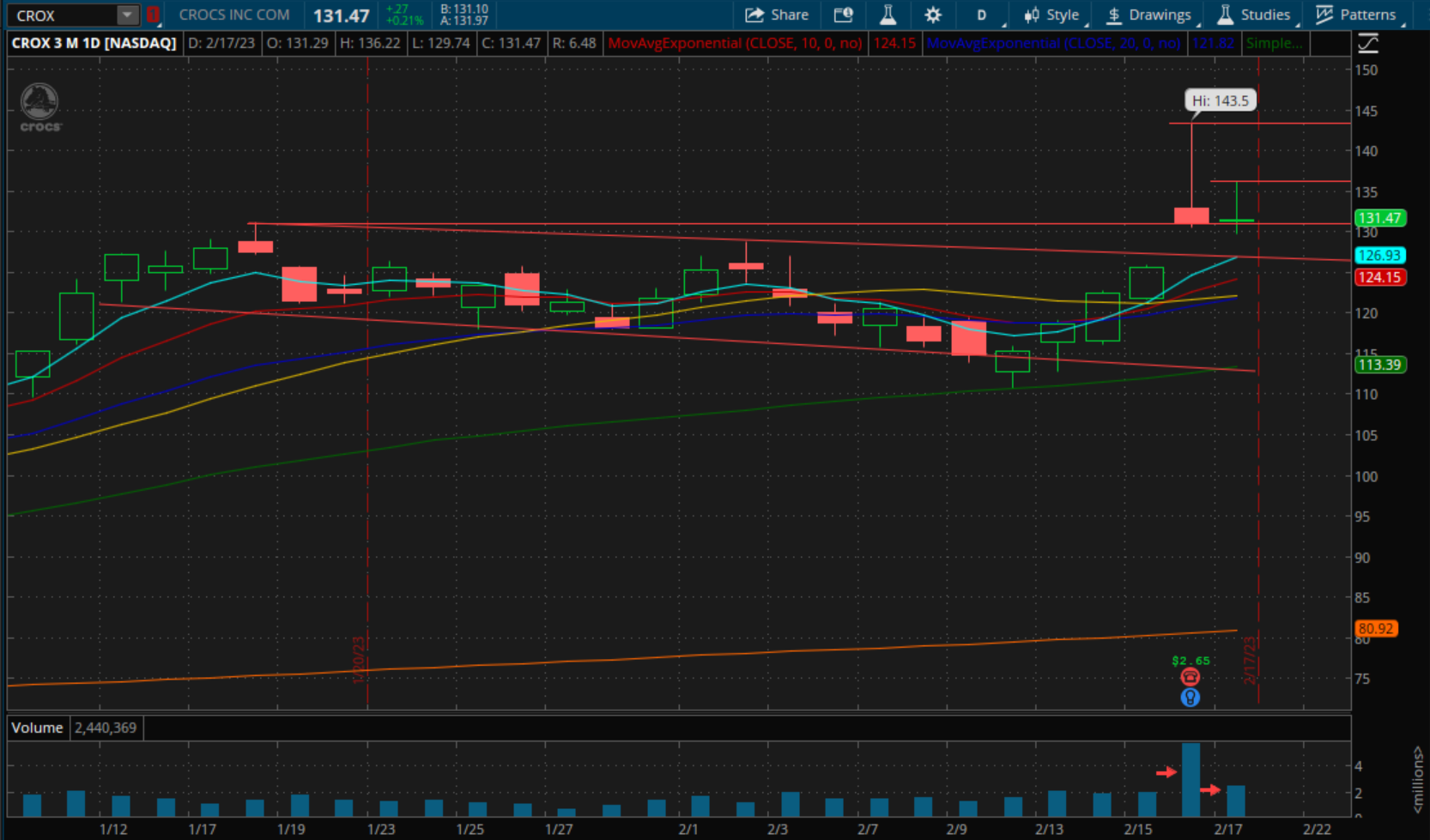Click the $2.65 earnings label

pyautogui.click(x=1191, y=661)
